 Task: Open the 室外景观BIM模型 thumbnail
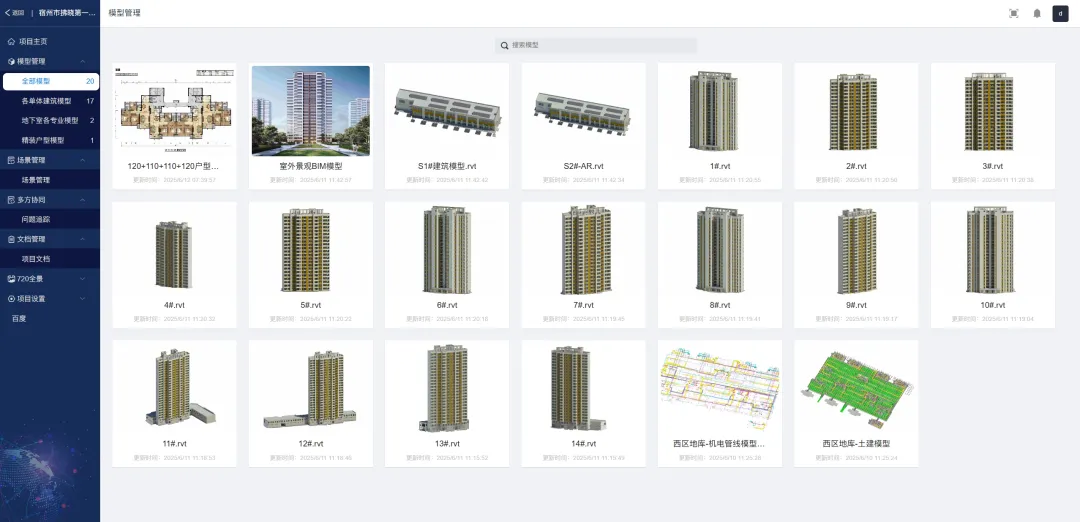point(311,111)
